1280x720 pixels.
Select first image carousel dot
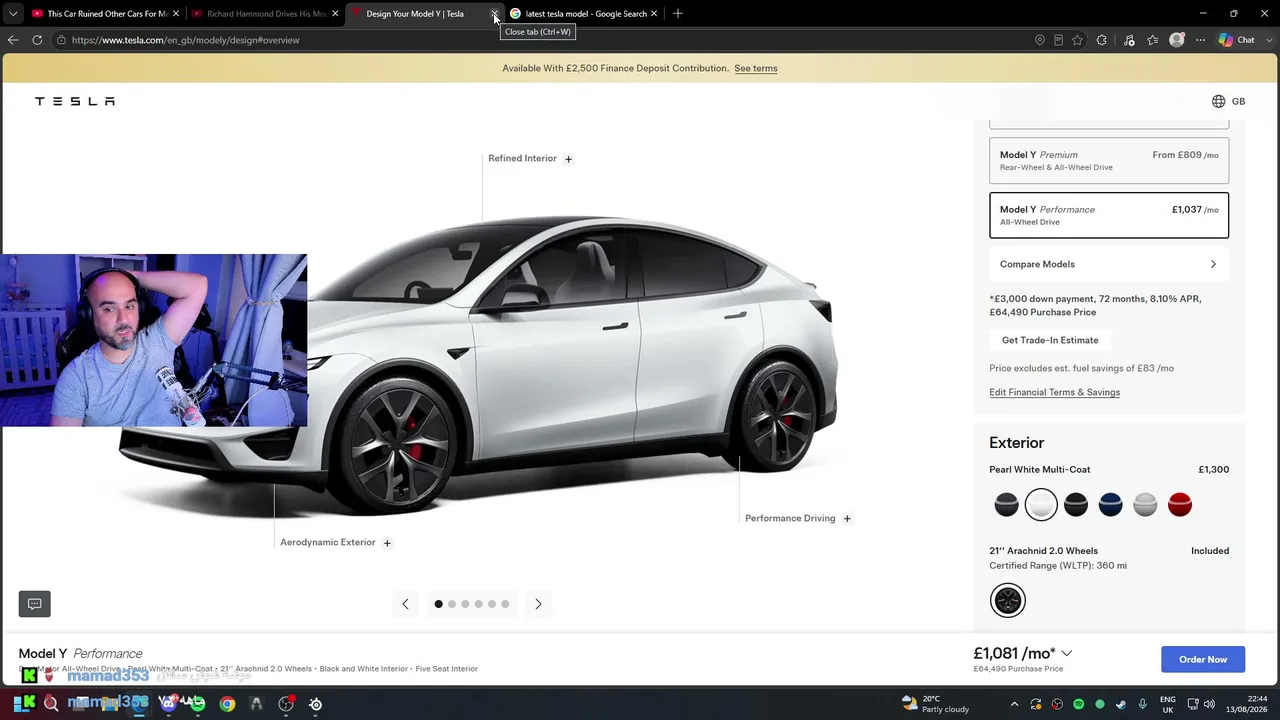click(x=438, y=604)
